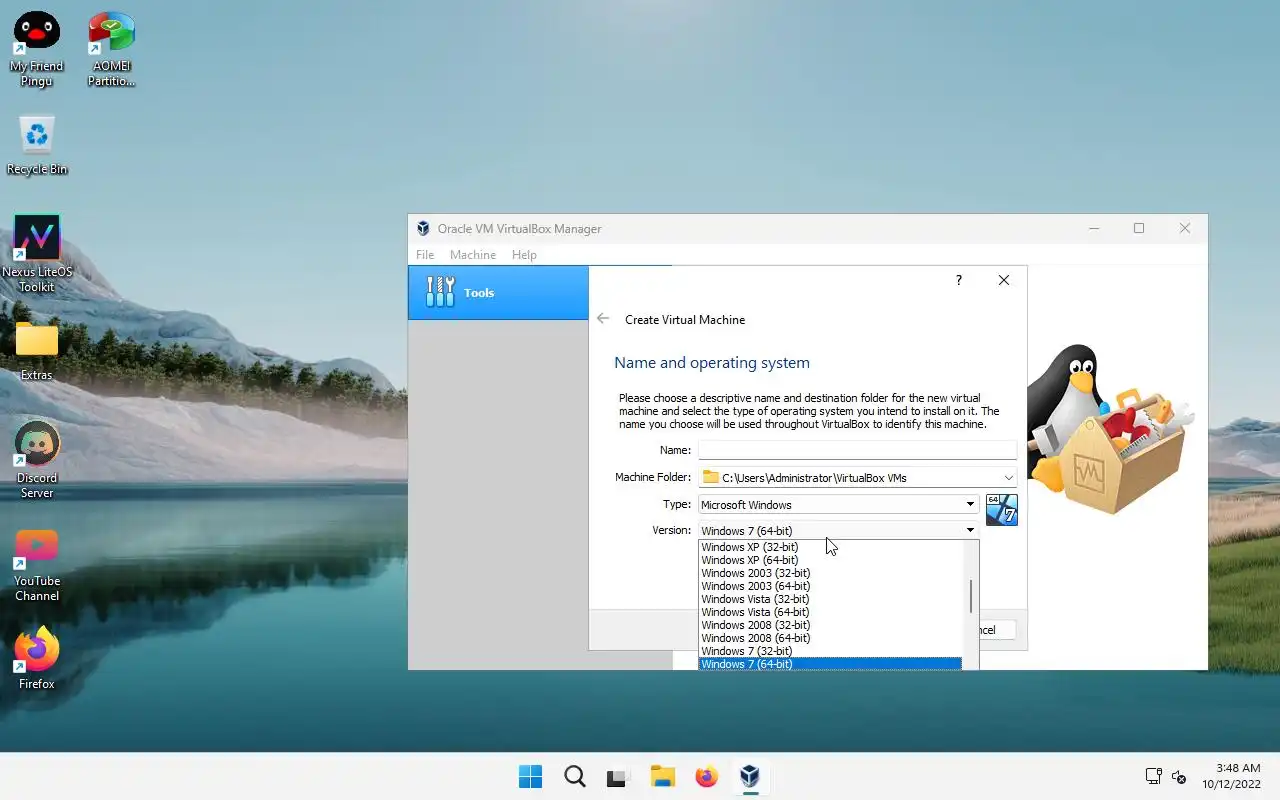
Task: Select the Tools item in VirtualBox sidebar
Action: 498,292
